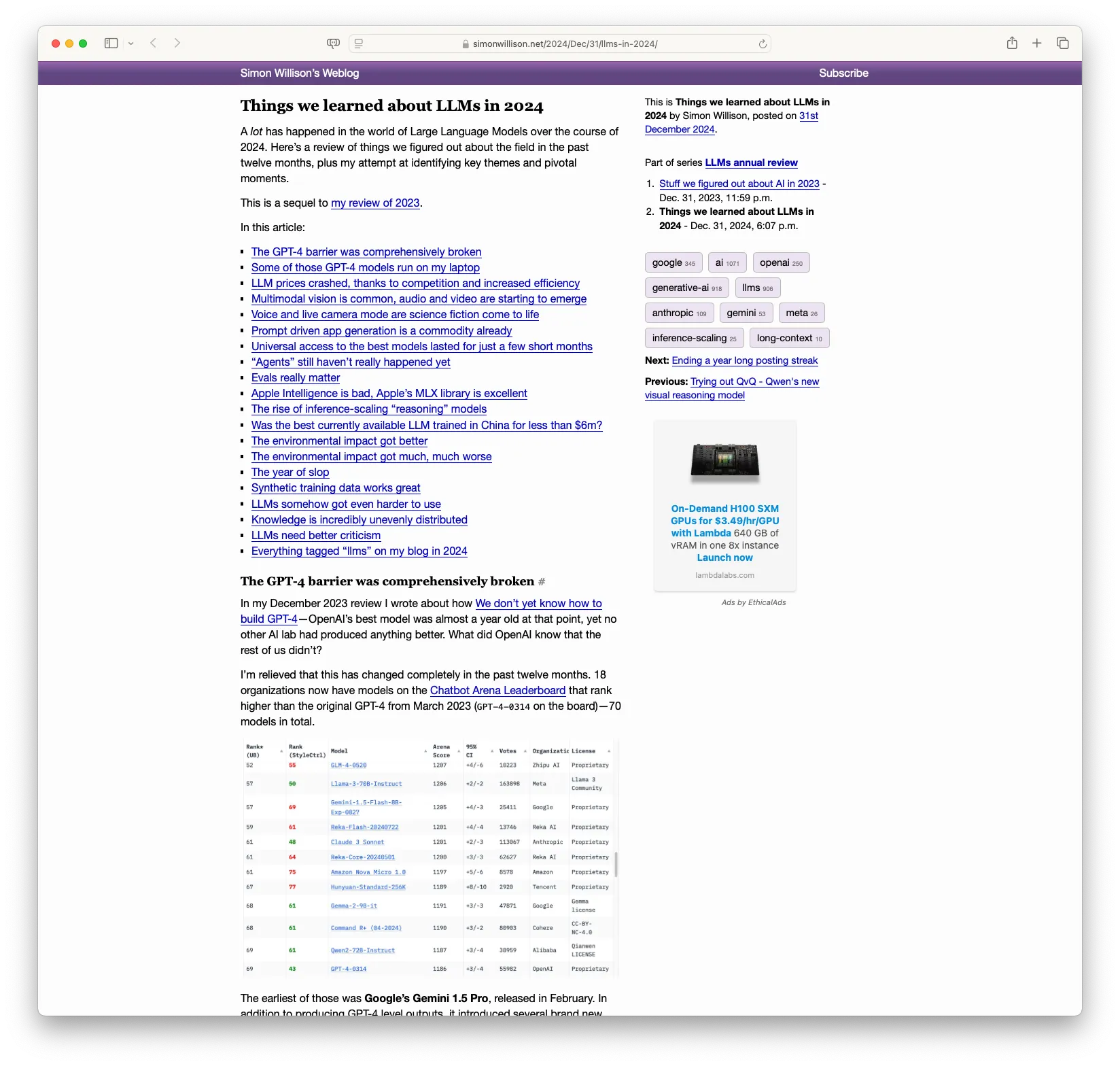The height and width of the screenshot is (1066, 1120).
Task: Open the 'my review of 2023' link
Action: coord(375,203)
